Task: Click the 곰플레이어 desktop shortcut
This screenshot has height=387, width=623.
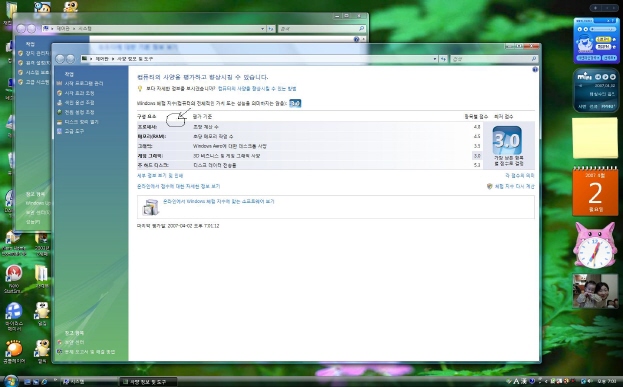Action: tap(14, 352)
